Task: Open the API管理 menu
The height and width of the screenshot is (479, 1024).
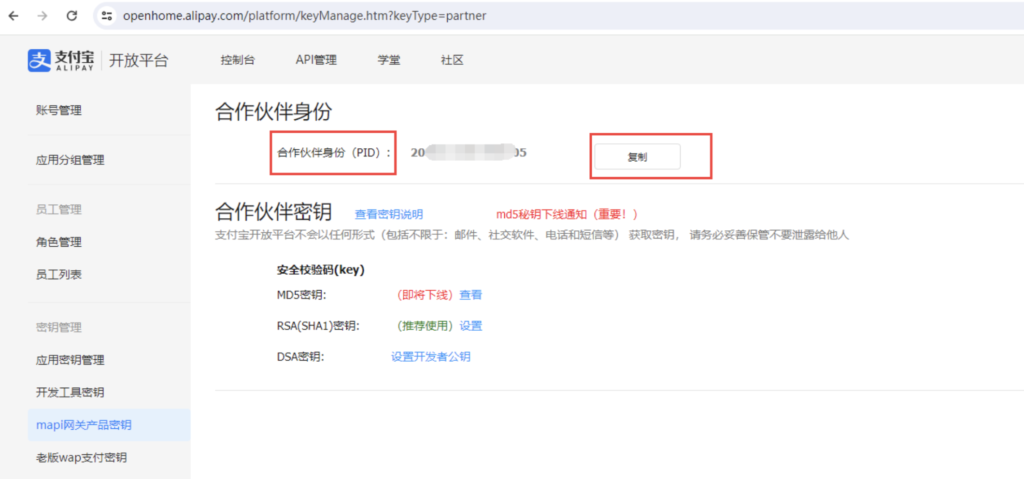Action: pos(316,60)
